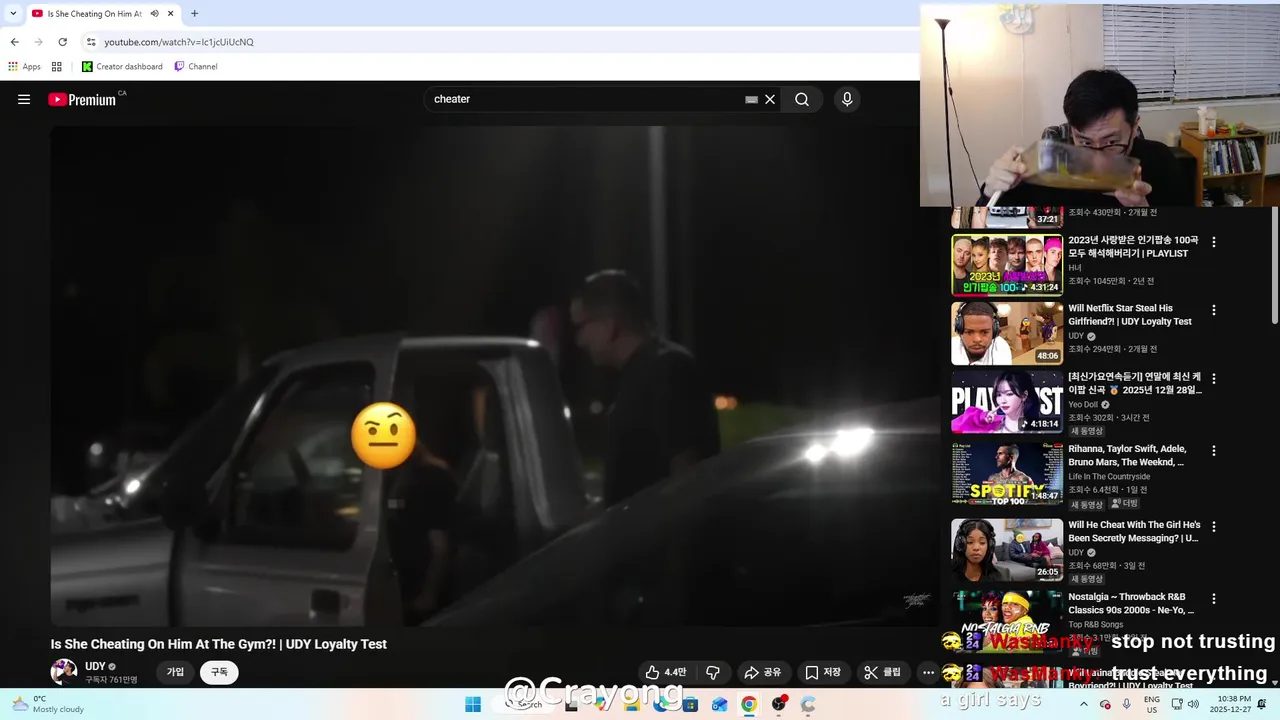The width and height of the screenshot is (1280, 720).
Task: View site information icon in address bar
Action: tap(91, 42)
